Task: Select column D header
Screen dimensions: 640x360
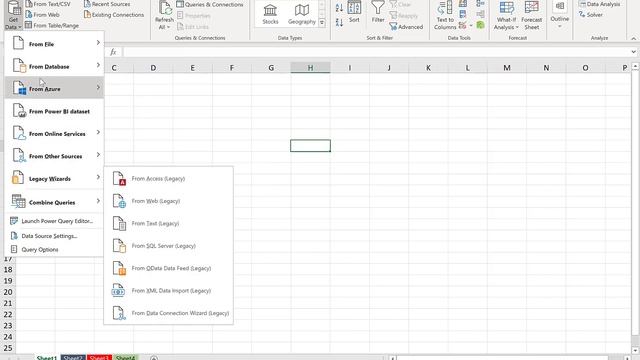Action: pyautogui.click(x=153, y=68)
